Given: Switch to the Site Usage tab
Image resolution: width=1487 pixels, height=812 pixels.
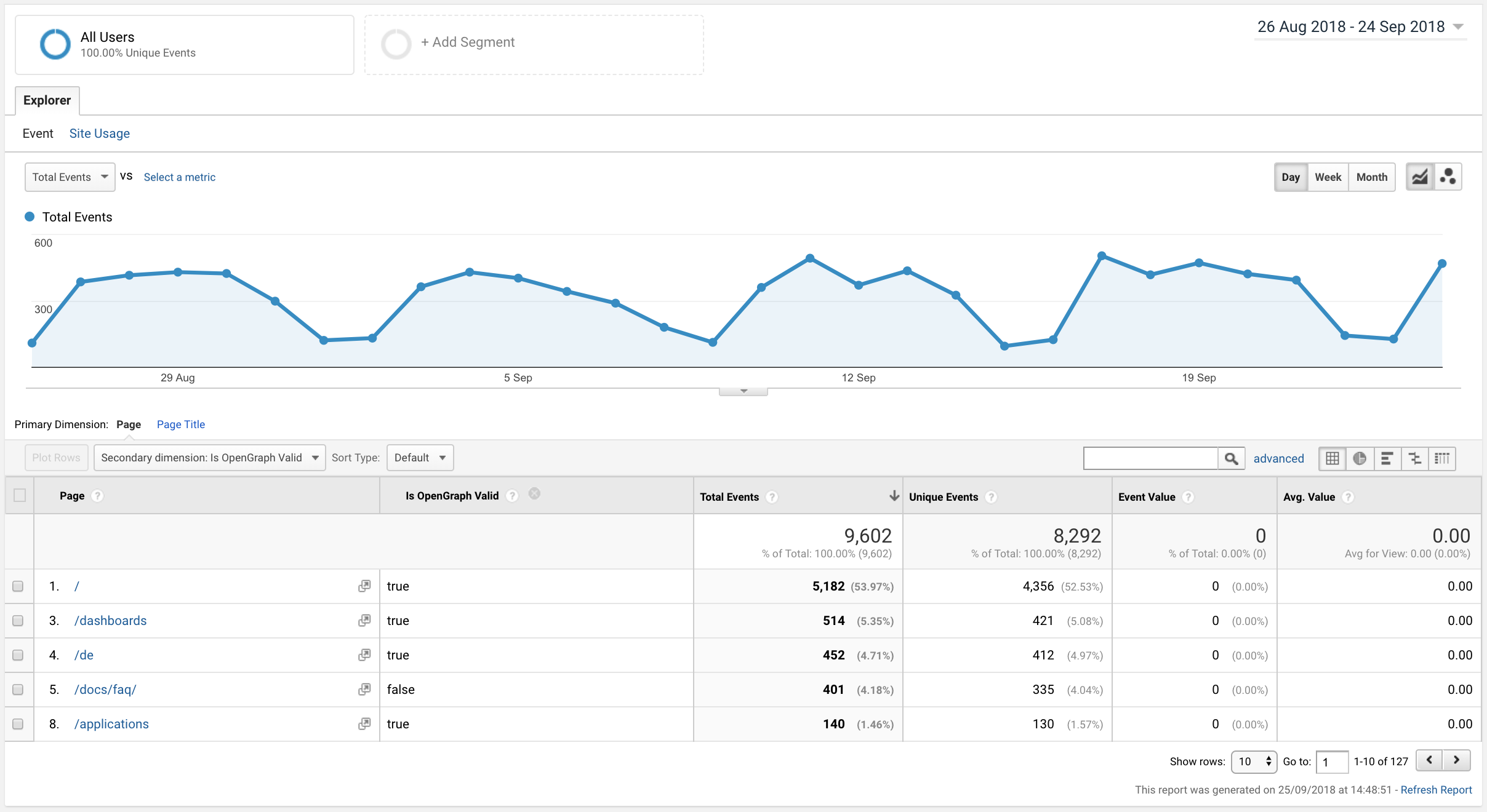Looking at the screenshot, I should coord(99,134).
